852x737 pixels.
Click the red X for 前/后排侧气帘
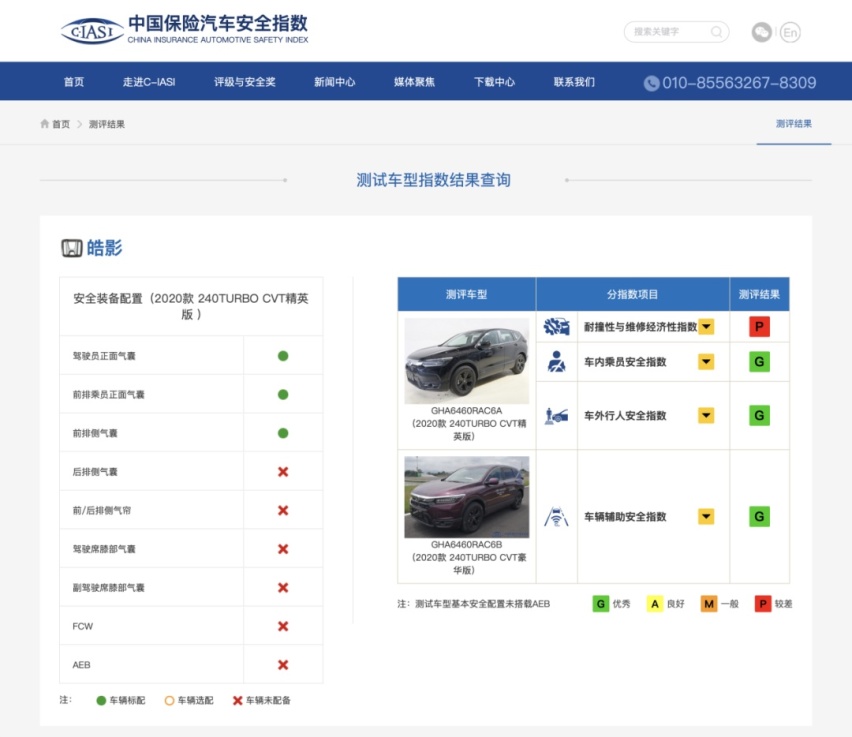[283, 510]
